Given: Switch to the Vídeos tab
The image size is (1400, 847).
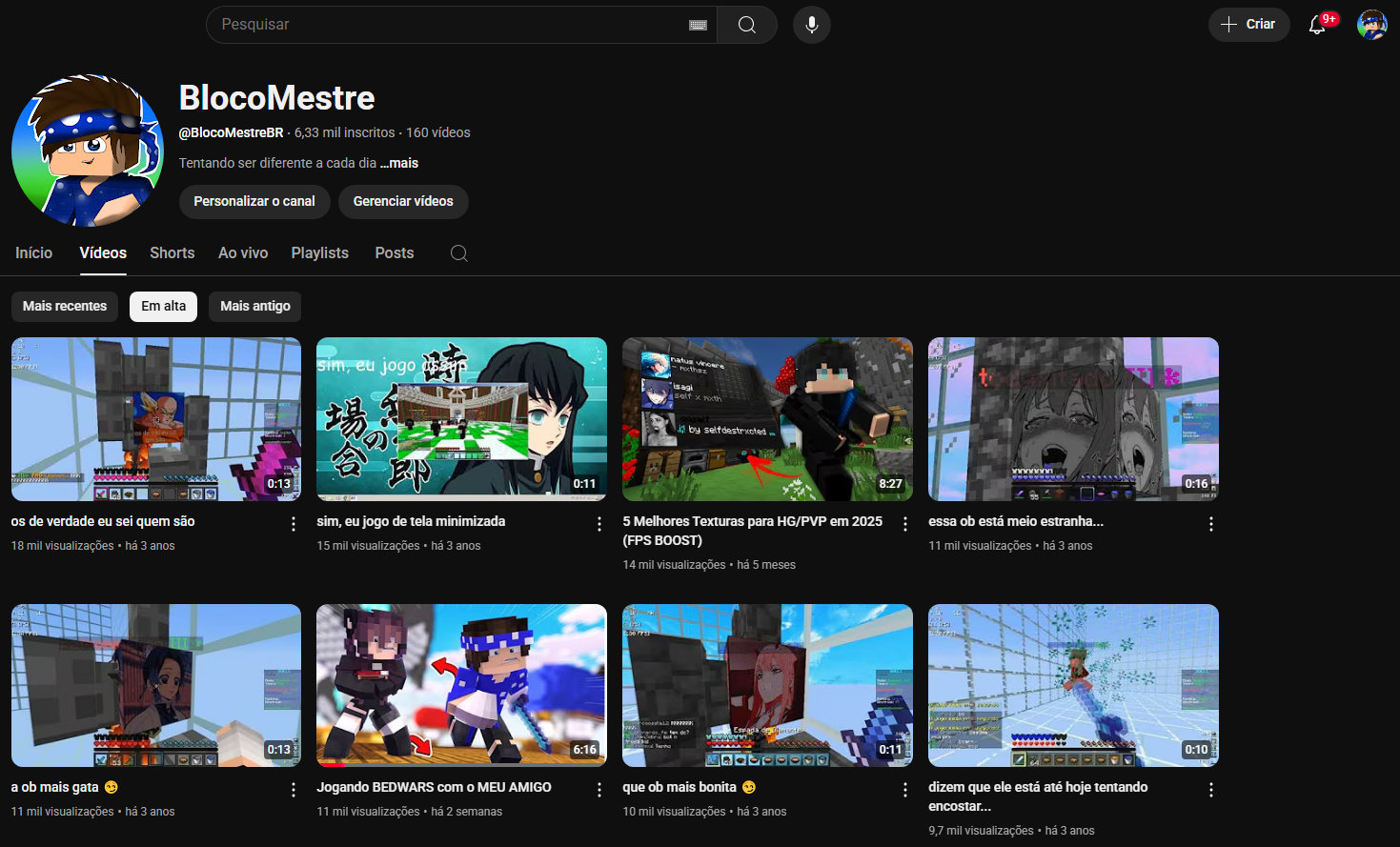Looking at the screenshot, I should click(x=103, y=252).
